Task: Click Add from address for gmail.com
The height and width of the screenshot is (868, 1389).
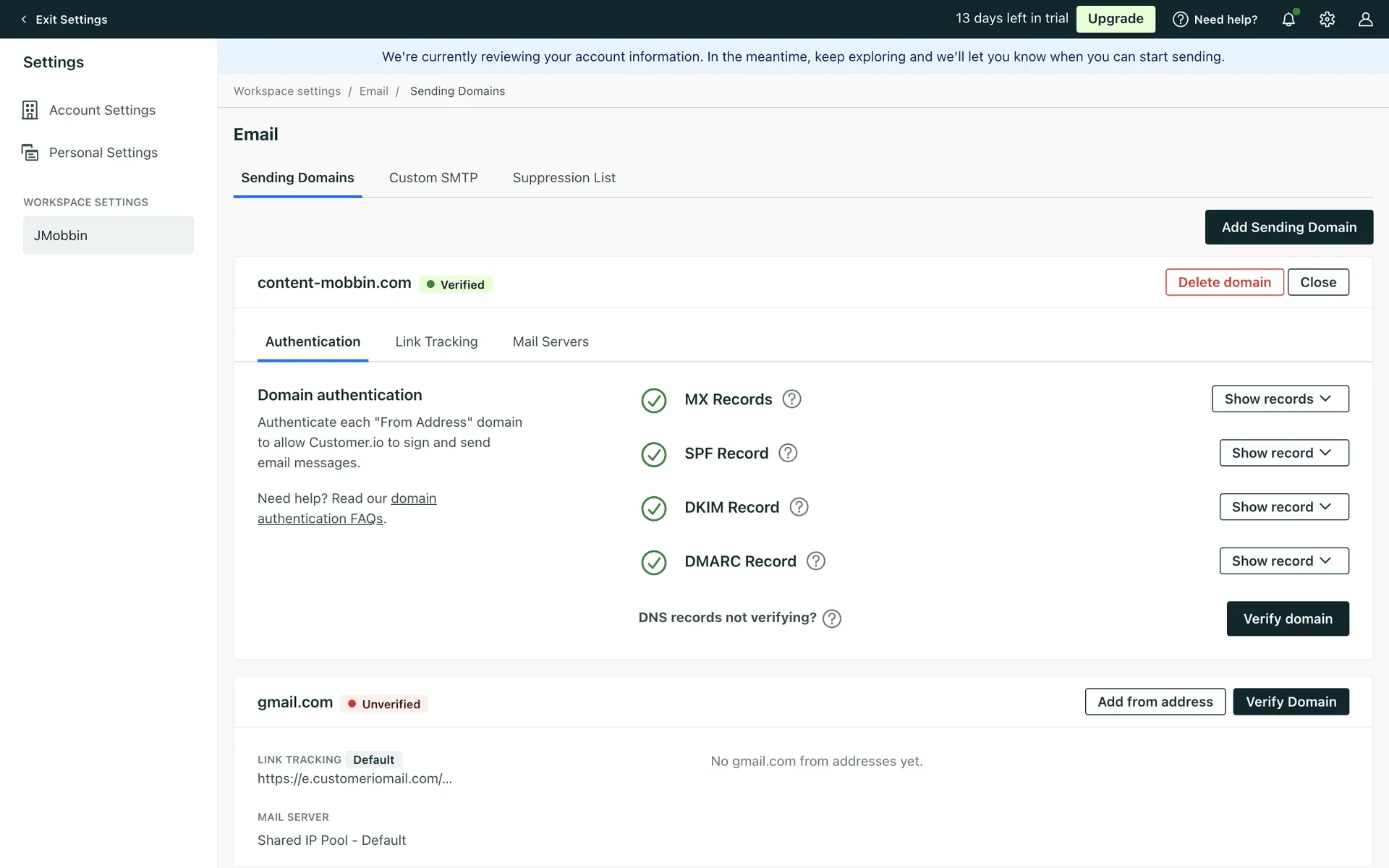Action: [x=1155, y=702]
